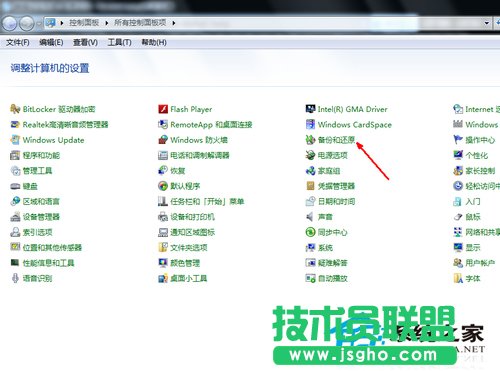Click the 性能信息和工具 link
The image size is (500, 371).
(x=49, y=263)
